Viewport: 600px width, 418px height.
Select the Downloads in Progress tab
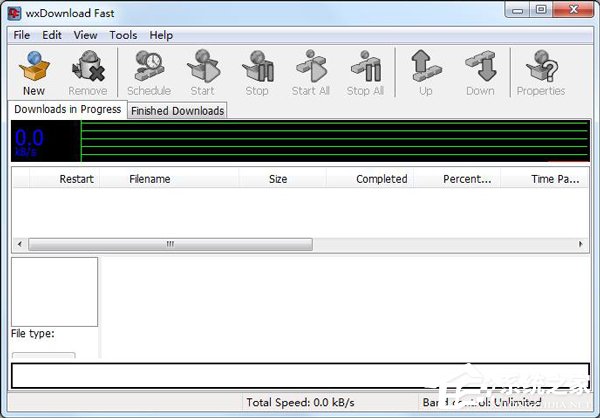[68, 110]
